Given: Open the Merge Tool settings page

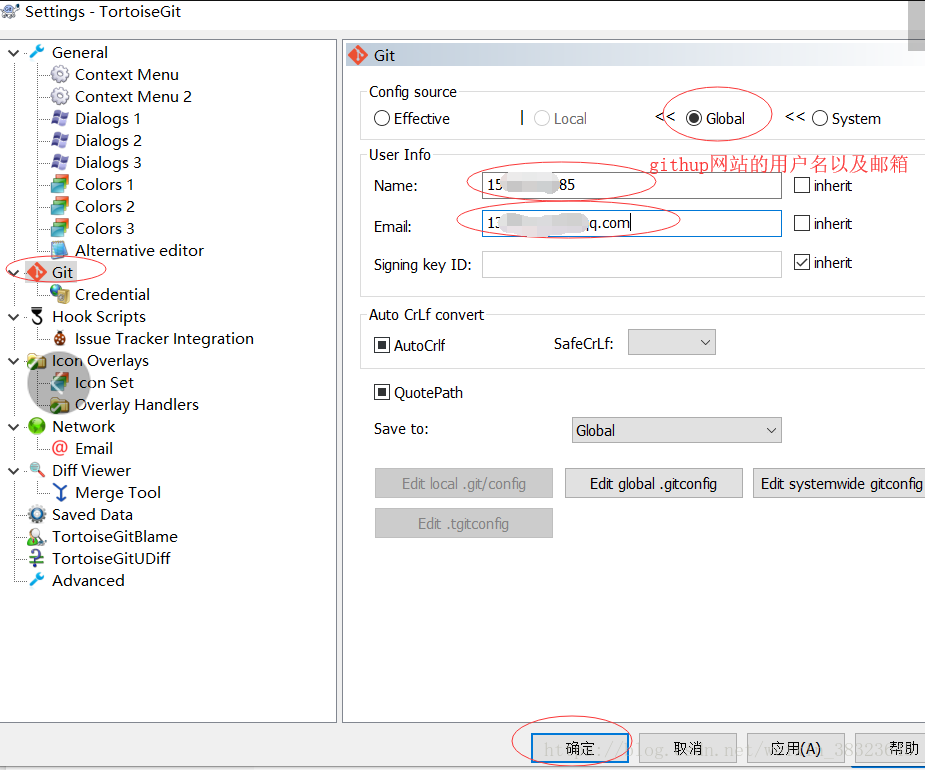Looking at the screenshot, I should pos(118,492).
